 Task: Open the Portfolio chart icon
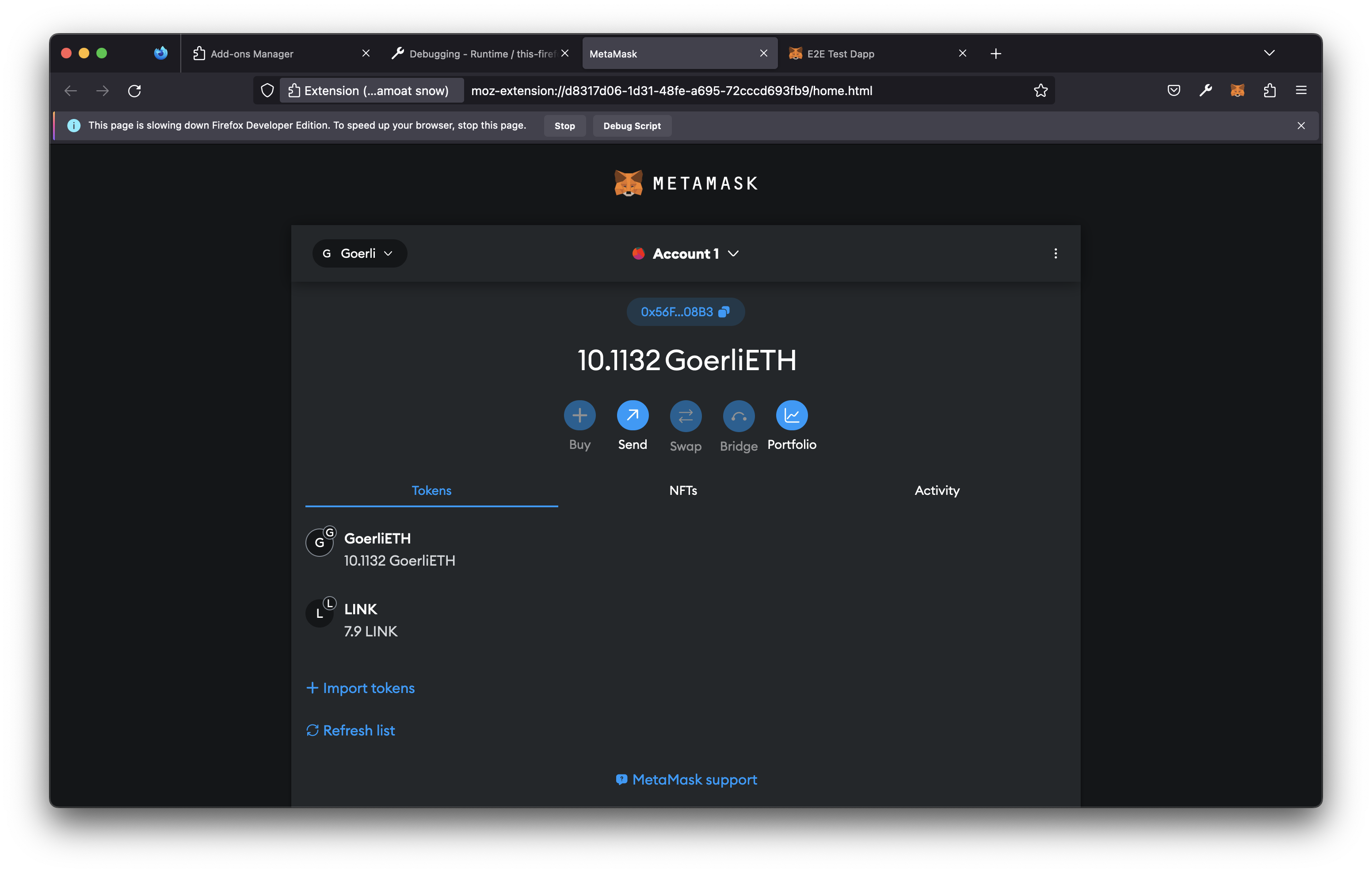click(x=791, y=415)
